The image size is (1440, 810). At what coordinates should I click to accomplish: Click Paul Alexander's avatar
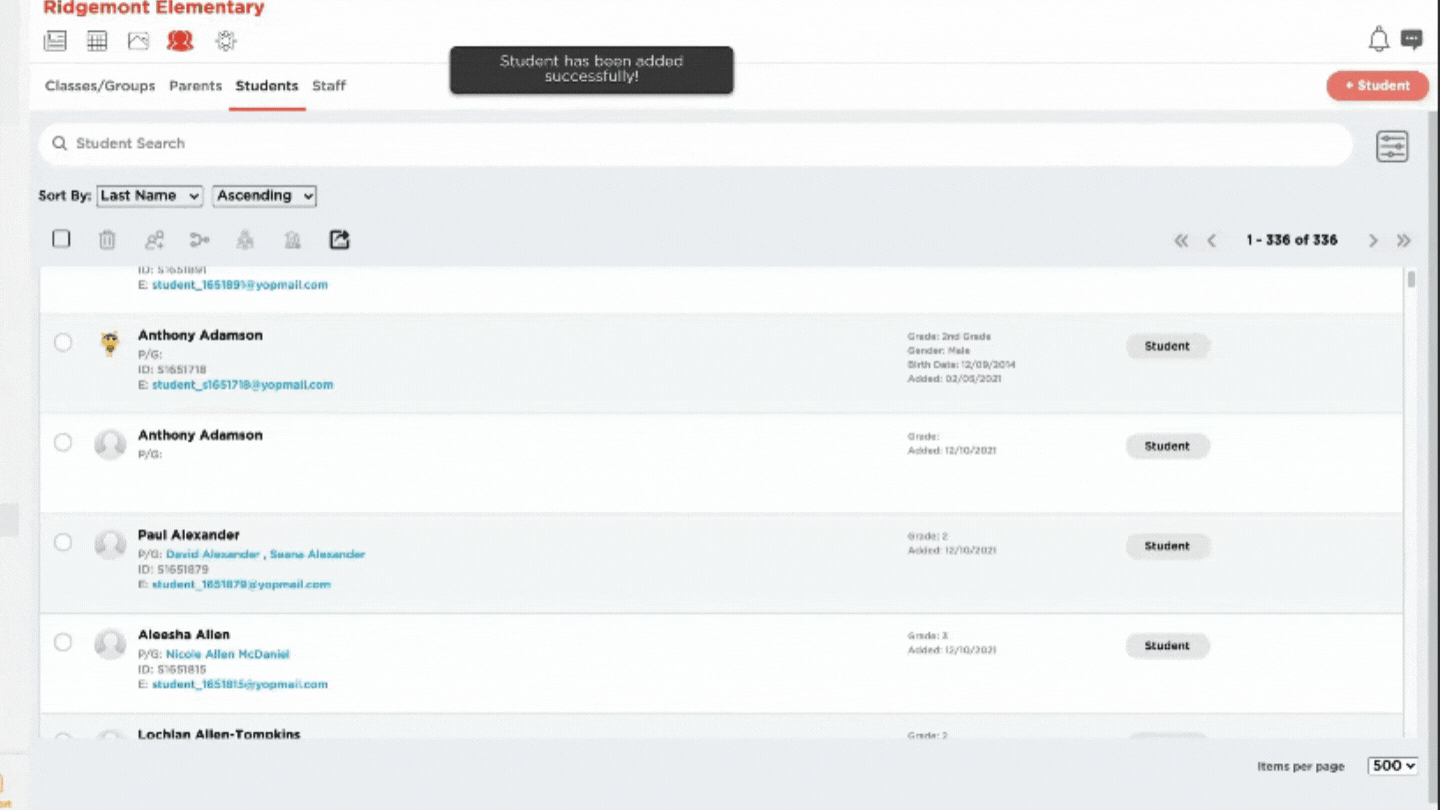(x=110, y=544)
